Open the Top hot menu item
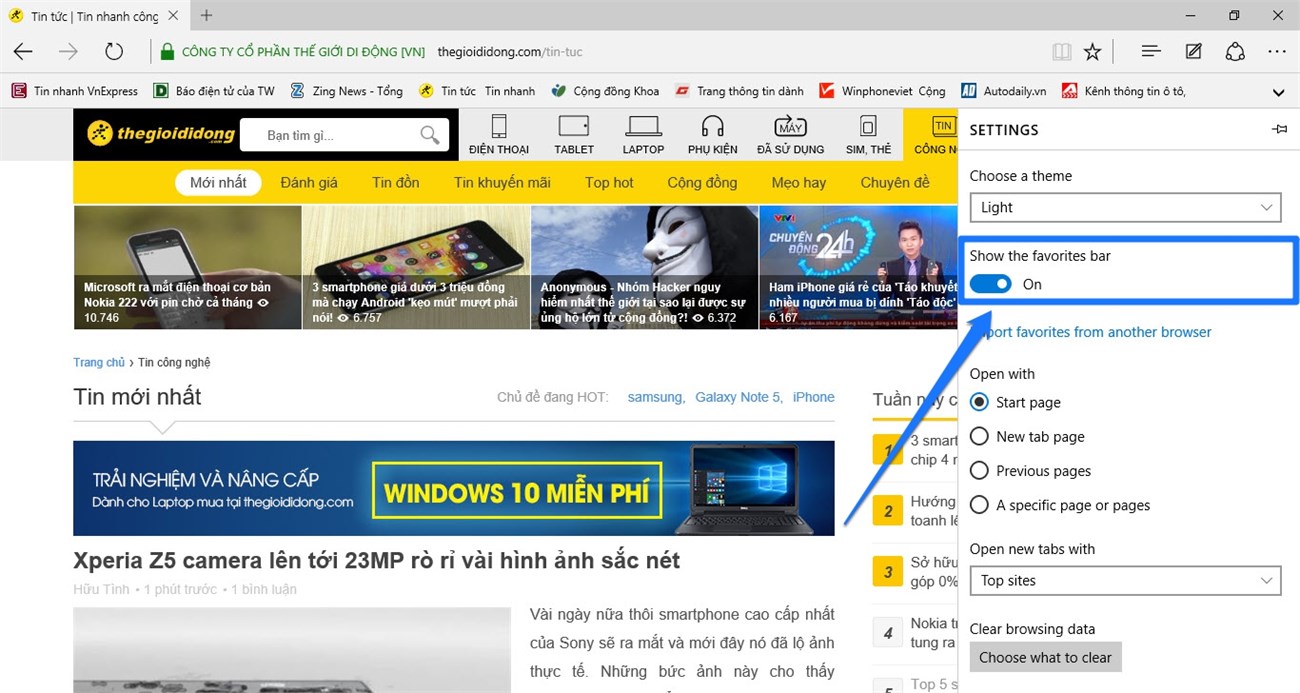The width and height of the screenshot is (1300, 693). (609, 182)
